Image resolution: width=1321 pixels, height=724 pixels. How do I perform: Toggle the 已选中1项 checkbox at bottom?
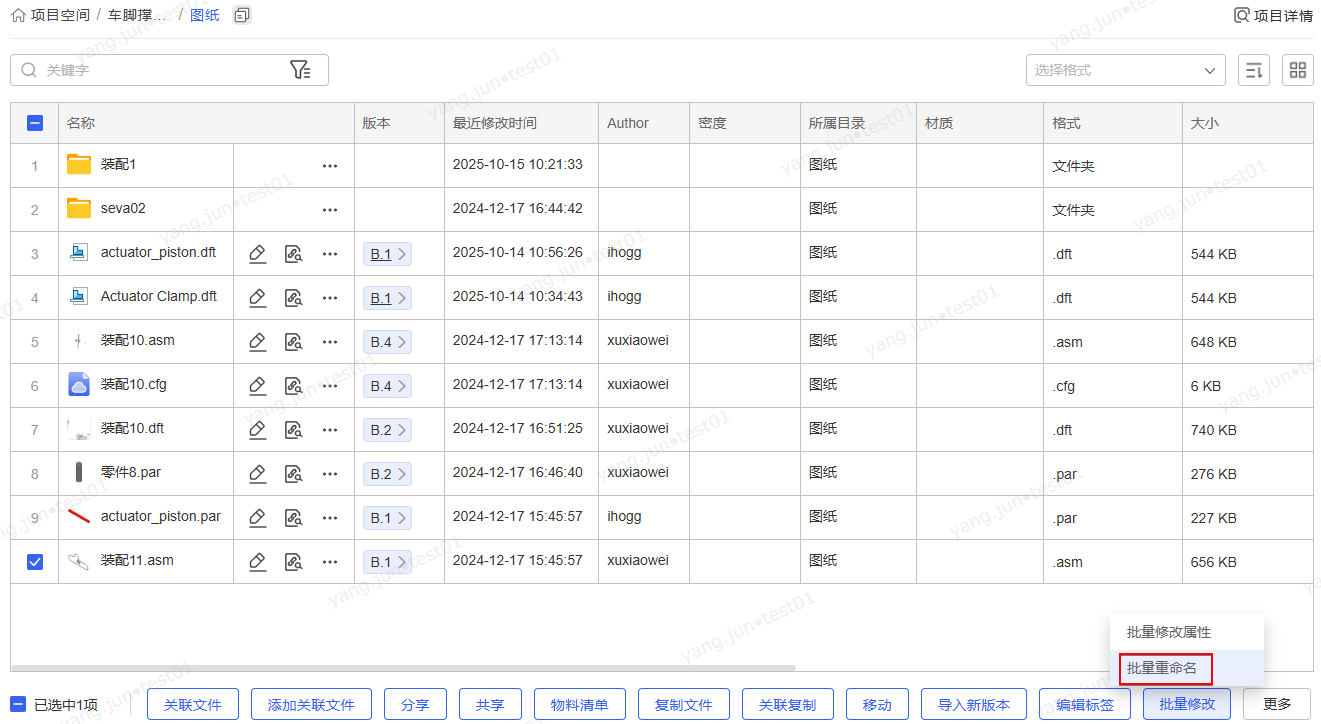(x=18, y=704)
